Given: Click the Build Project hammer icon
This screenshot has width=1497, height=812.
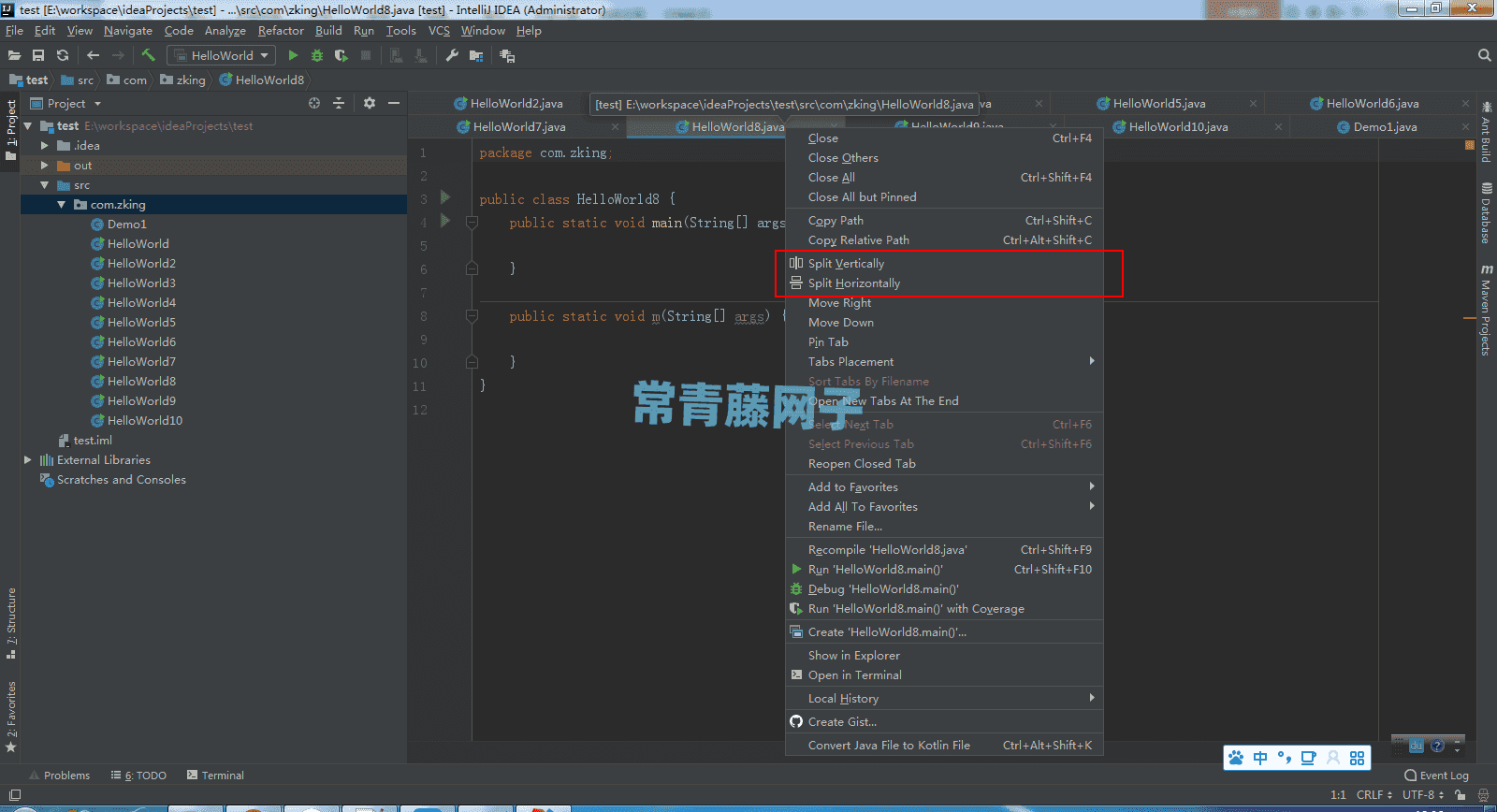Looking at the screenshot, I should pyautogui.click(x=148, y=55).
